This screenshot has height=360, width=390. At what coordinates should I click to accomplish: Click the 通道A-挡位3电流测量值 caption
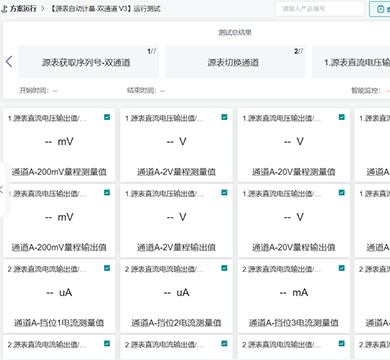(x=294, y=322)
